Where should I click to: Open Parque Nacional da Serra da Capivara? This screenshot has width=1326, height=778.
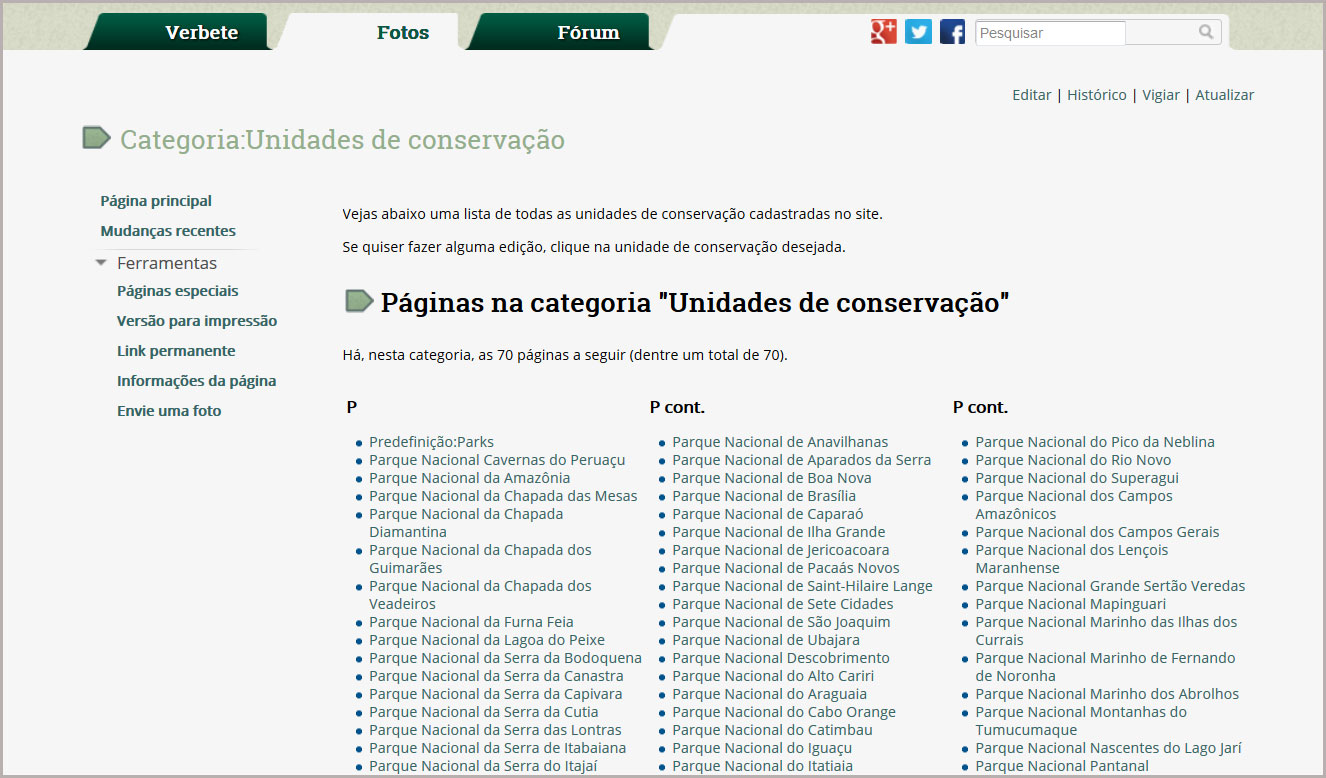click(495, 694)
